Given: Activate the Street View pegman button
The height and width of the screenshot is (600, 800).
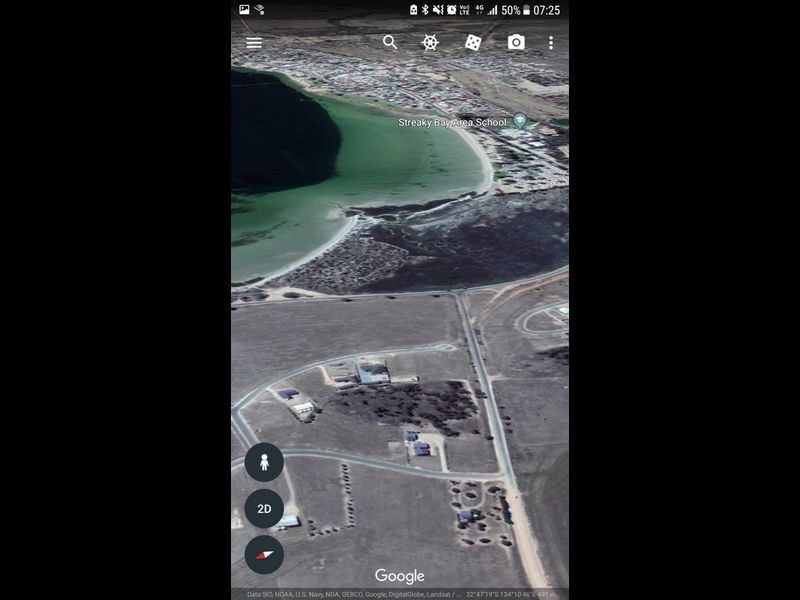Looking at the screenshot, I should [264, 462].
